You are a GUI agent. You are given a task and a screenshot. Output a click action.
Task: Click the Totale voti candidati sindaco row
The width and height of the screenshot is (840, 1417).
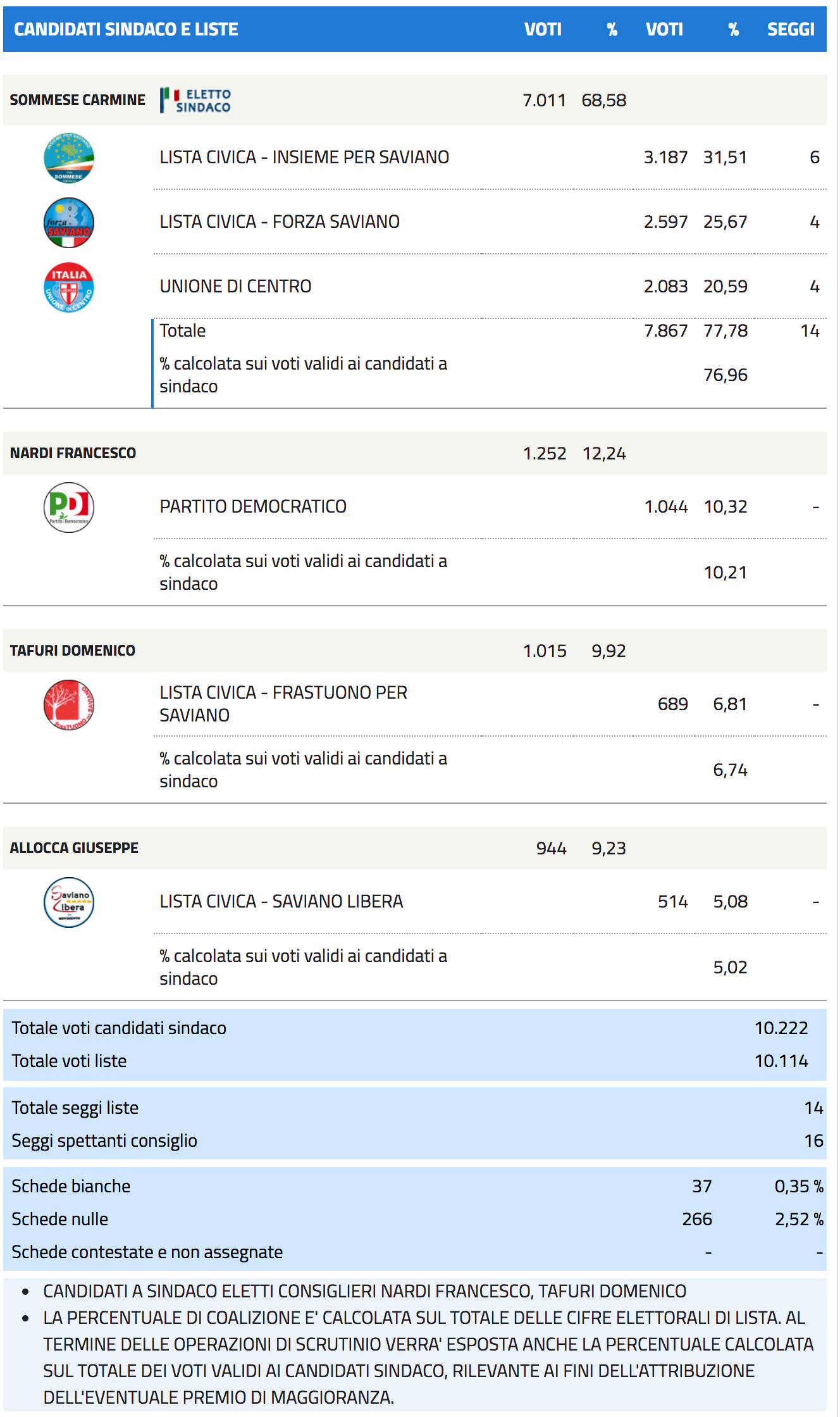[x=119, y=1028]
